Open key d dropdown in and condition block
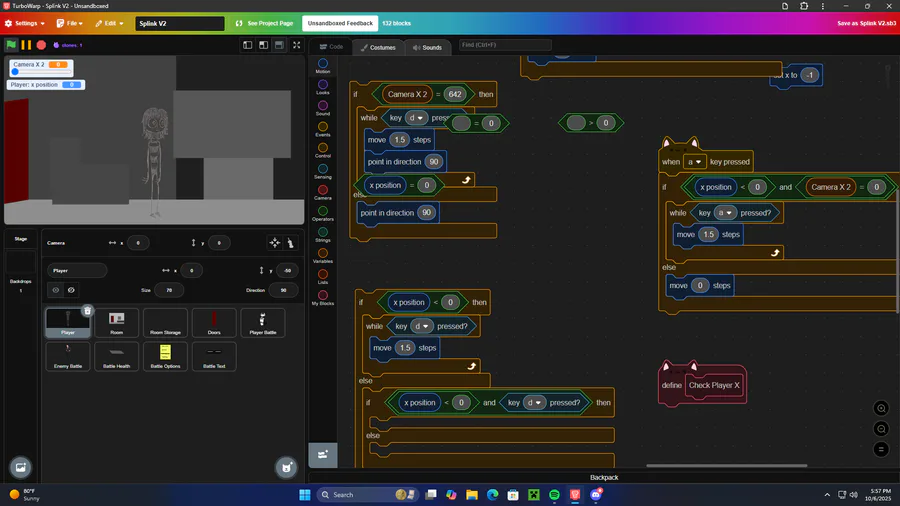This screenshot has height=506, width=900. coord(534,403)
